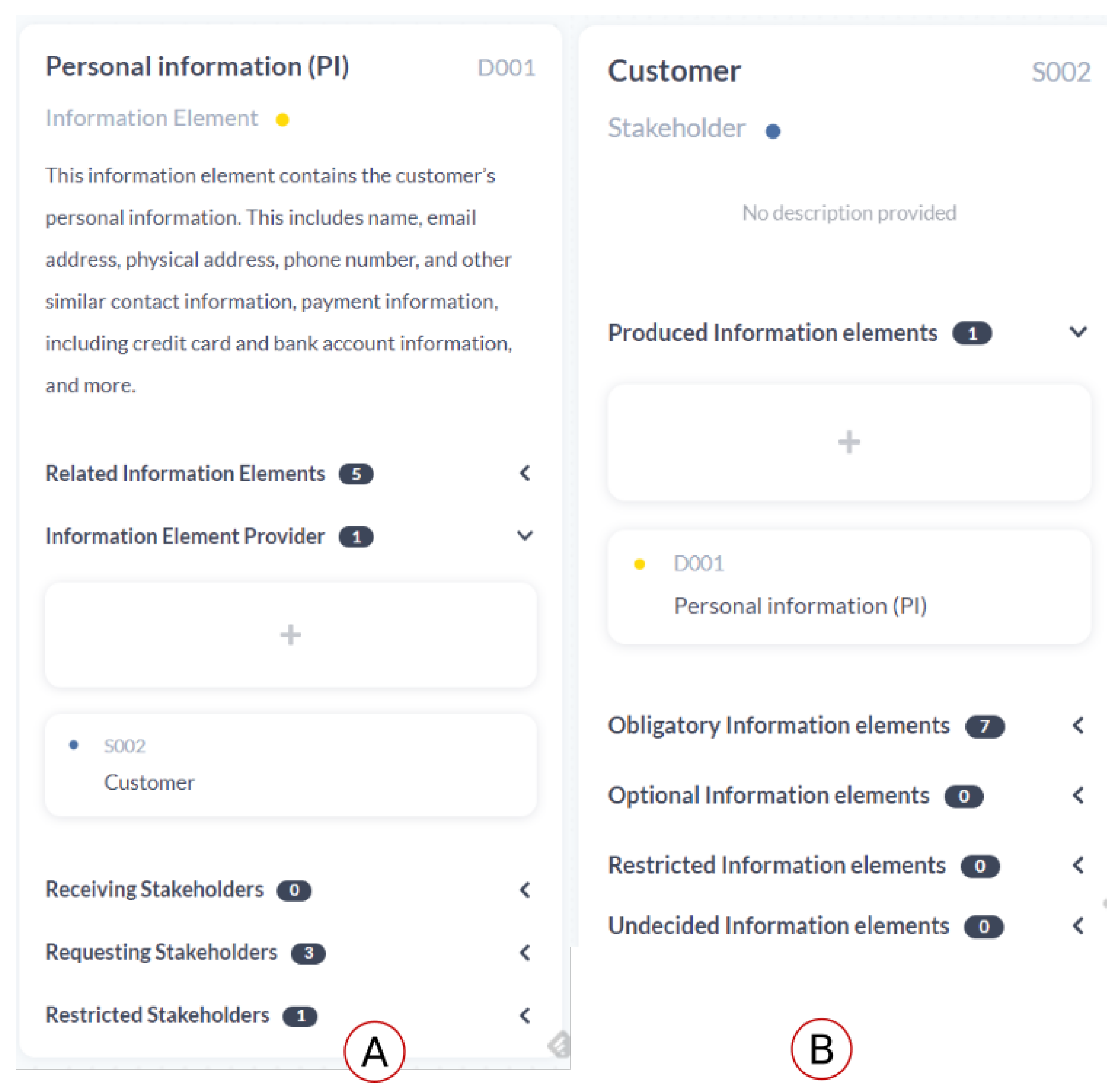
Task: Expand Undecided Information elements section
Action: coord(1078,925)
